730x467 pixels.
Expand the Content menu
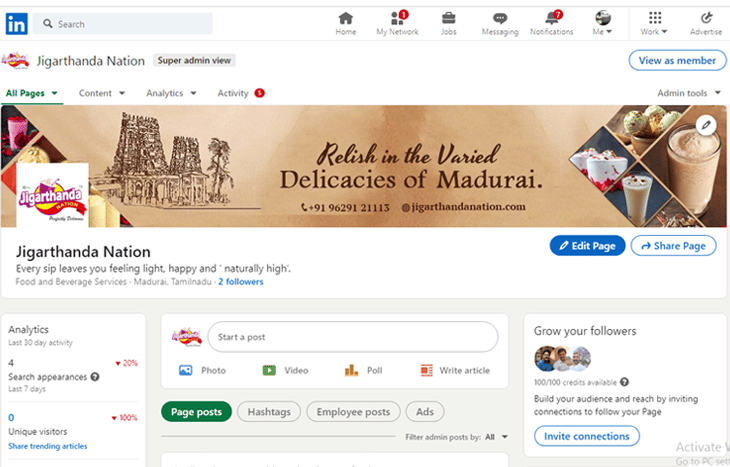[x=101, y=93]
